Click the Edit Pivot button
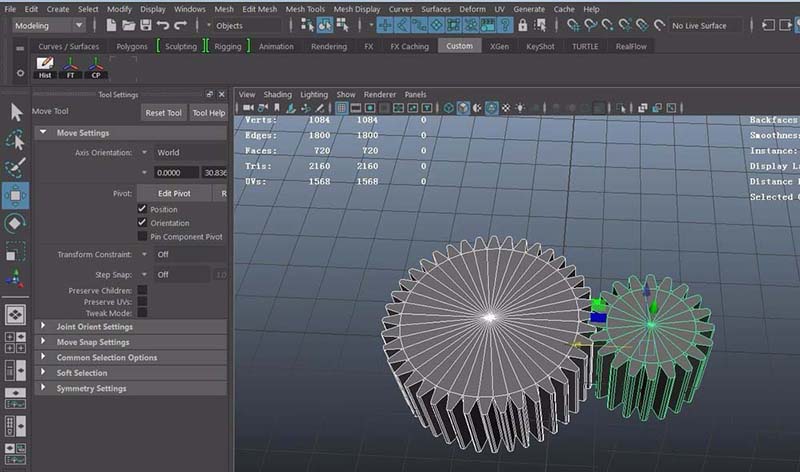 pos(174,193)
